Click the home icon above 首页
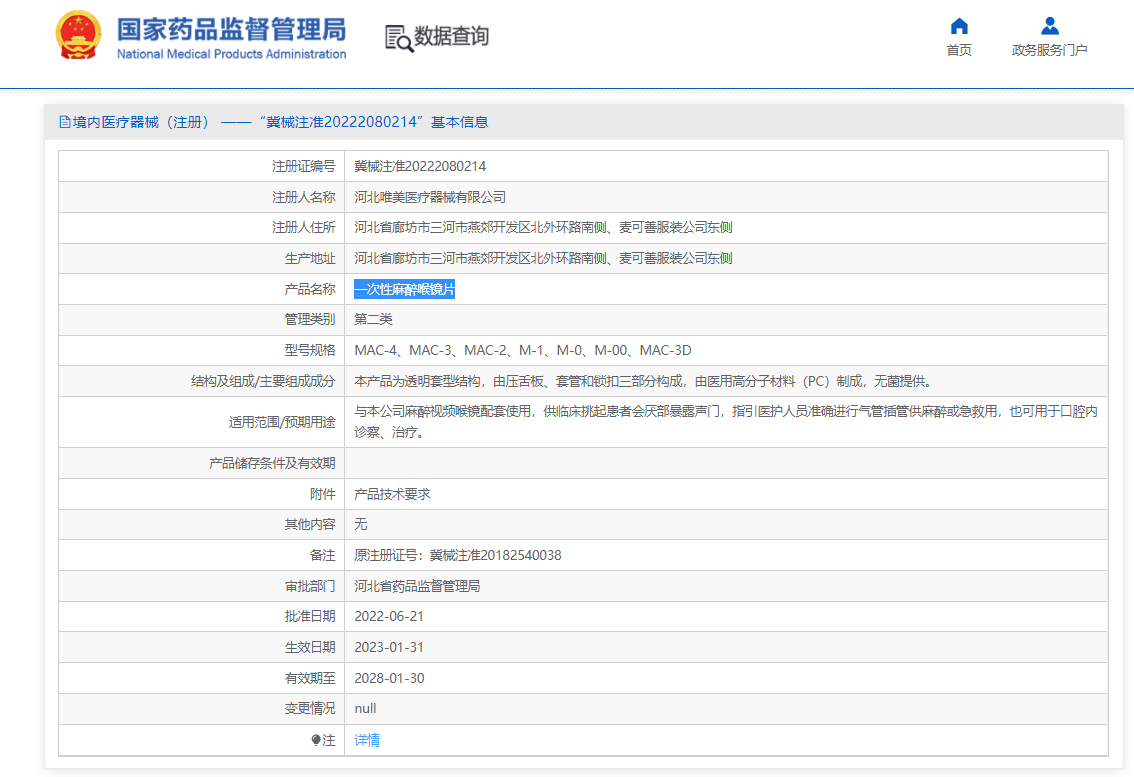Viewport: 1134px width, 777px height. coord(958,26)
